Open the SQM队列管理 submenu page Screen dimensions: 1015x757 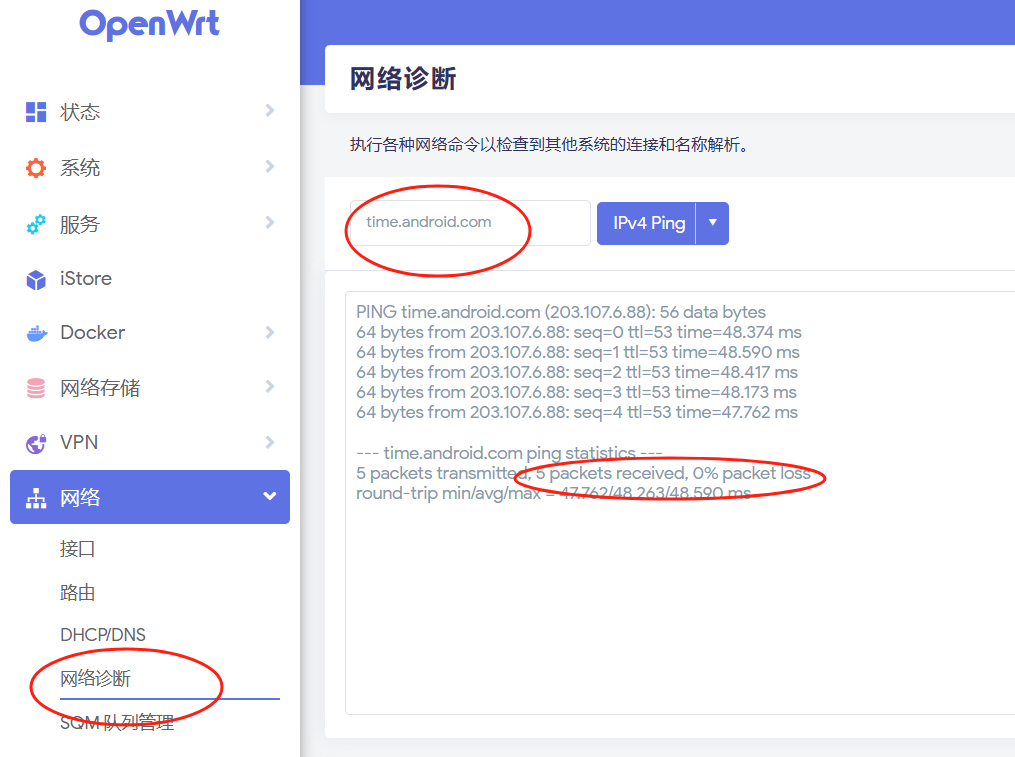point(117,722)
